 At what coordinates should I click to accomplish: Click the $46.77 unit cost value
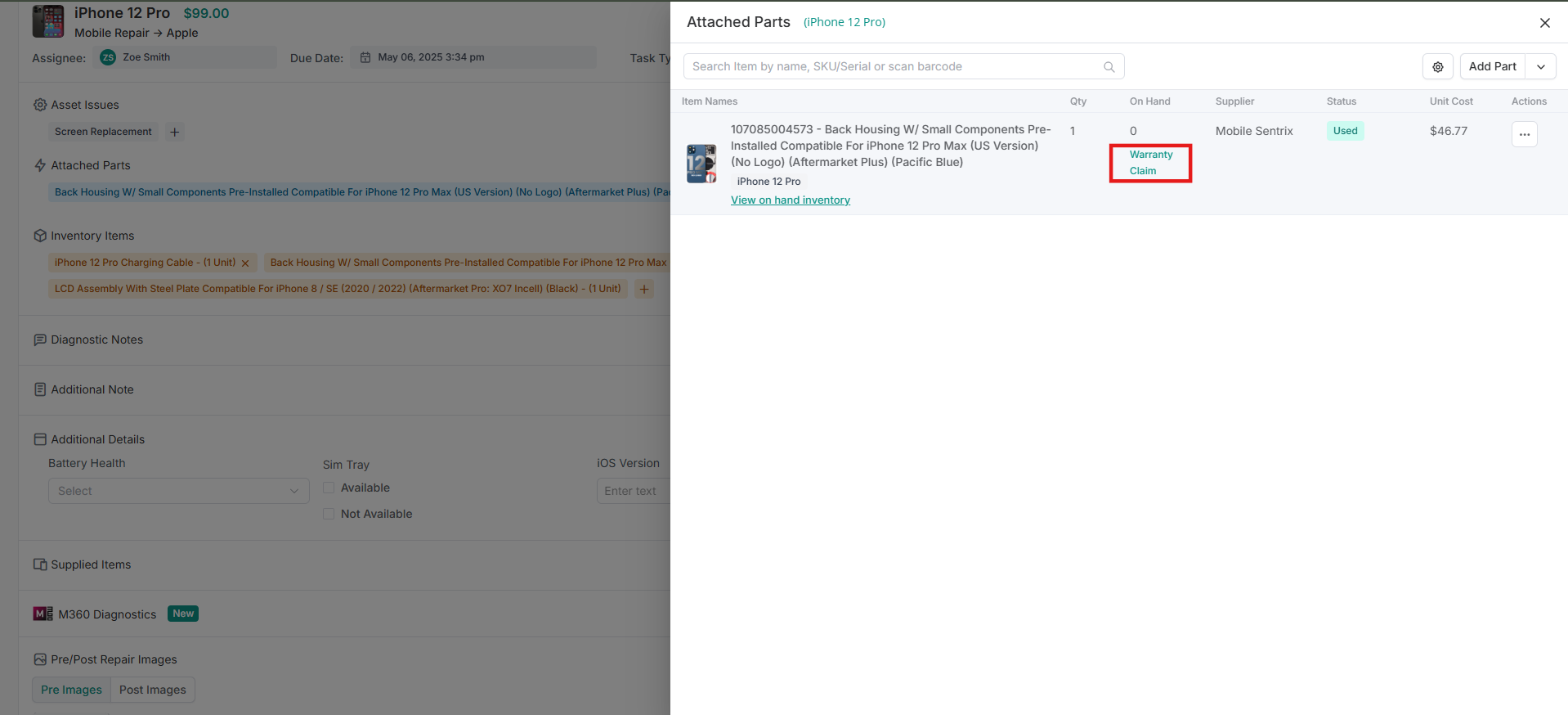point(1449,131)
